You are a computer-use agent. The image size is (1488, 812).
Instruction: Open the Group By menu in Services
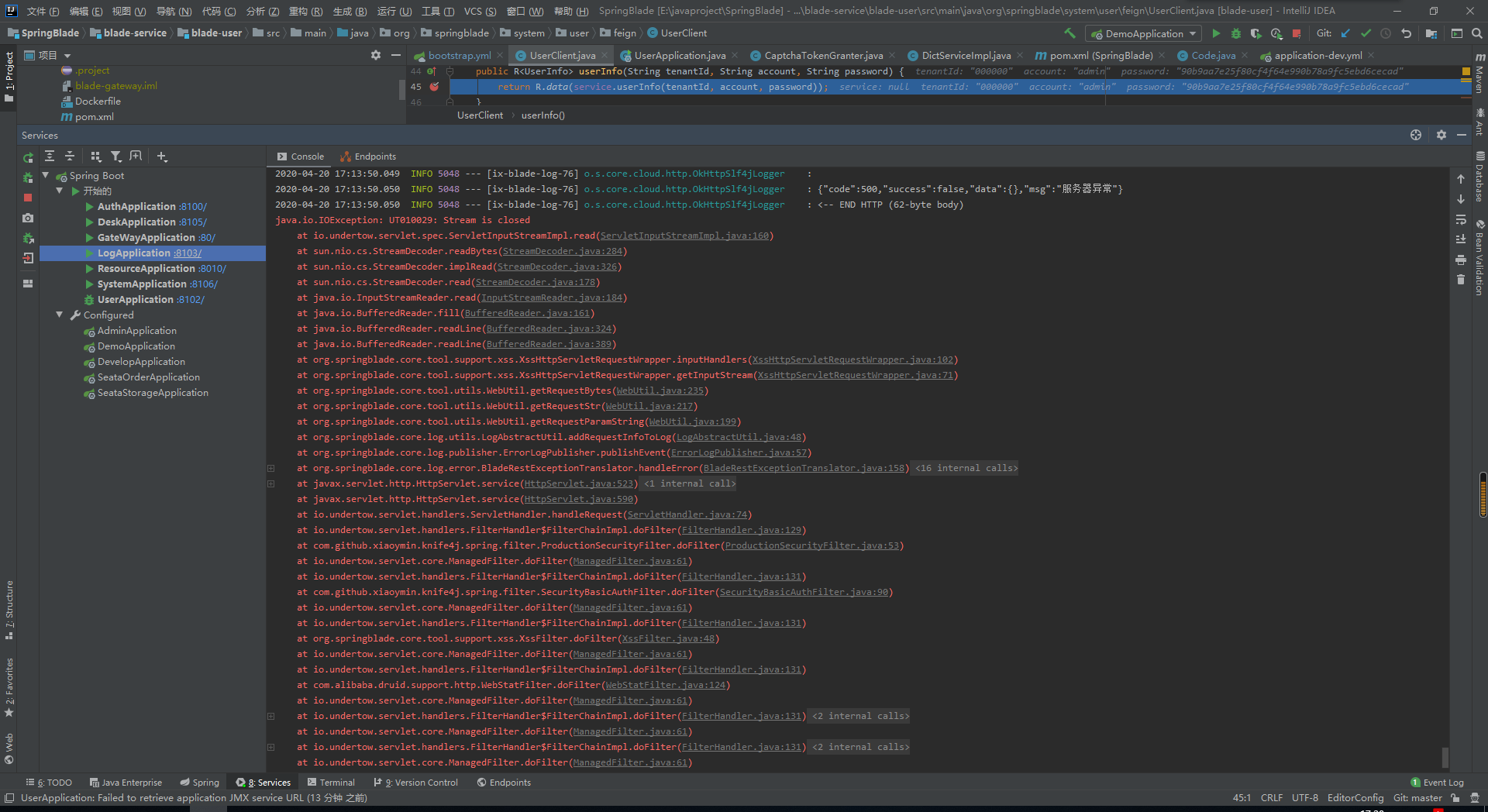point(95,157)
